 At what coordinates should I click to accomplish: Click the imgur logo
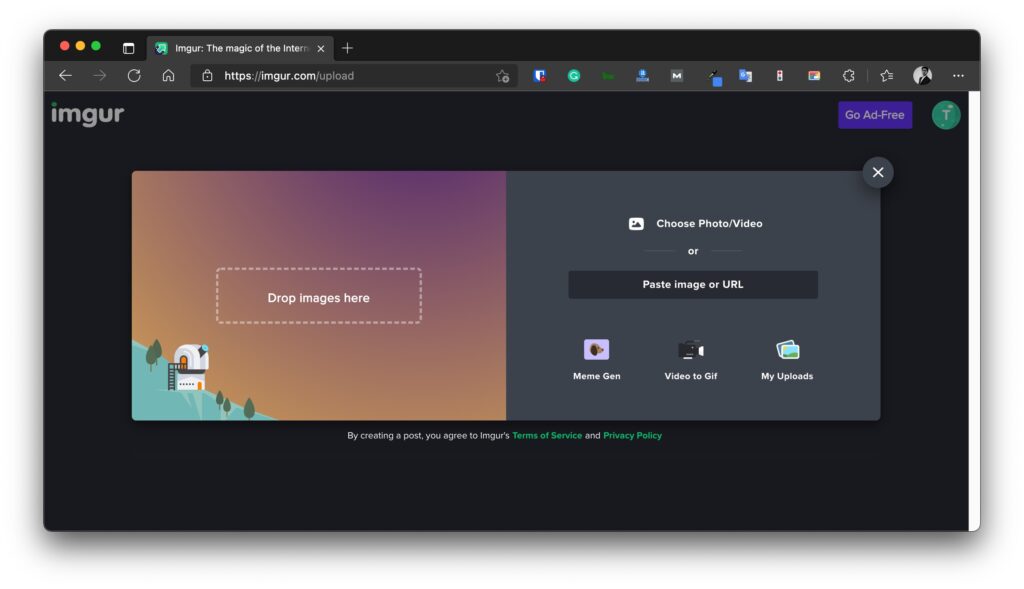87,114
